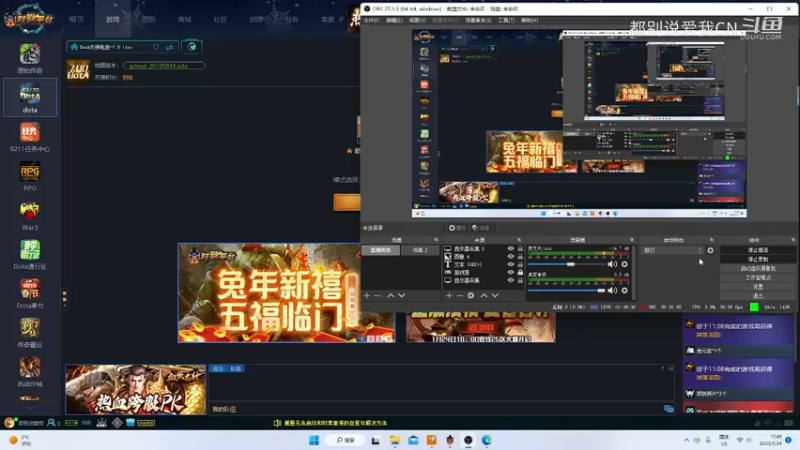Click 停止录制 to stop recording
This screenshot has width=800, height=450.
coord(758,259)
